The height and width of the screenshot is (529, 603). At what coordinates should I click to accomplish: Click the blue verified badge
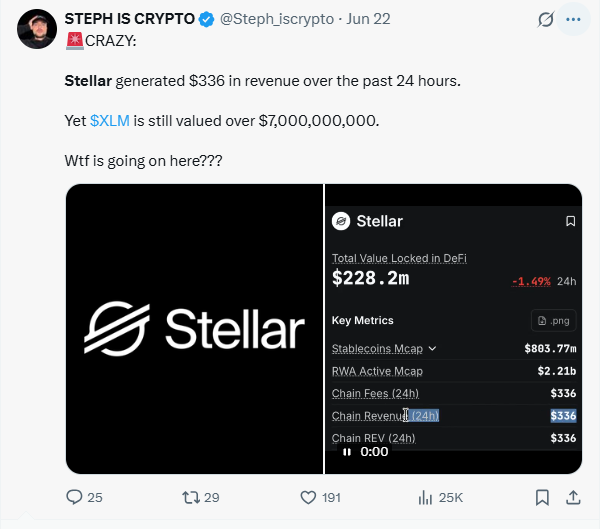point(207,19)
